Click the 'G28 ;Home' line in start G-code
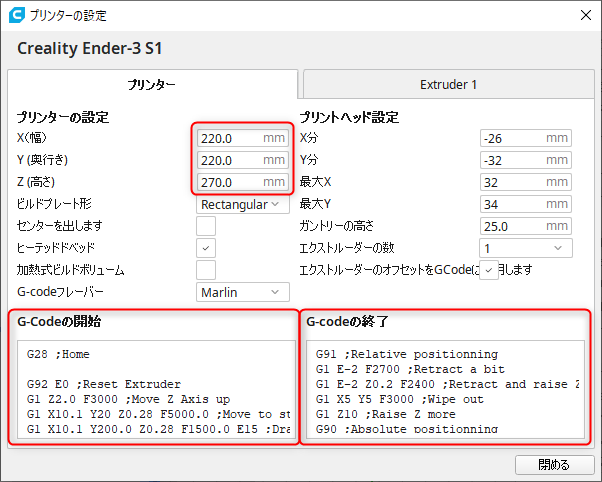 (58, 354)
